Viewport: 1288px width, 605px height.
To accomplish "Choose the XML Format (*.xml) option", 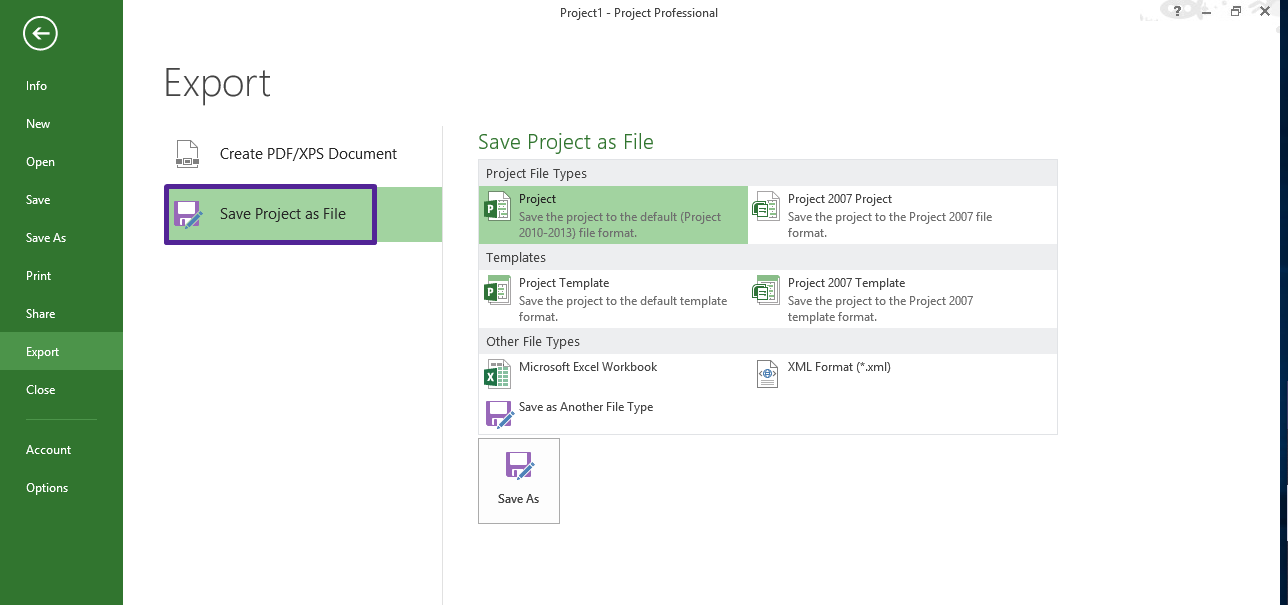I will coord(838,368).
